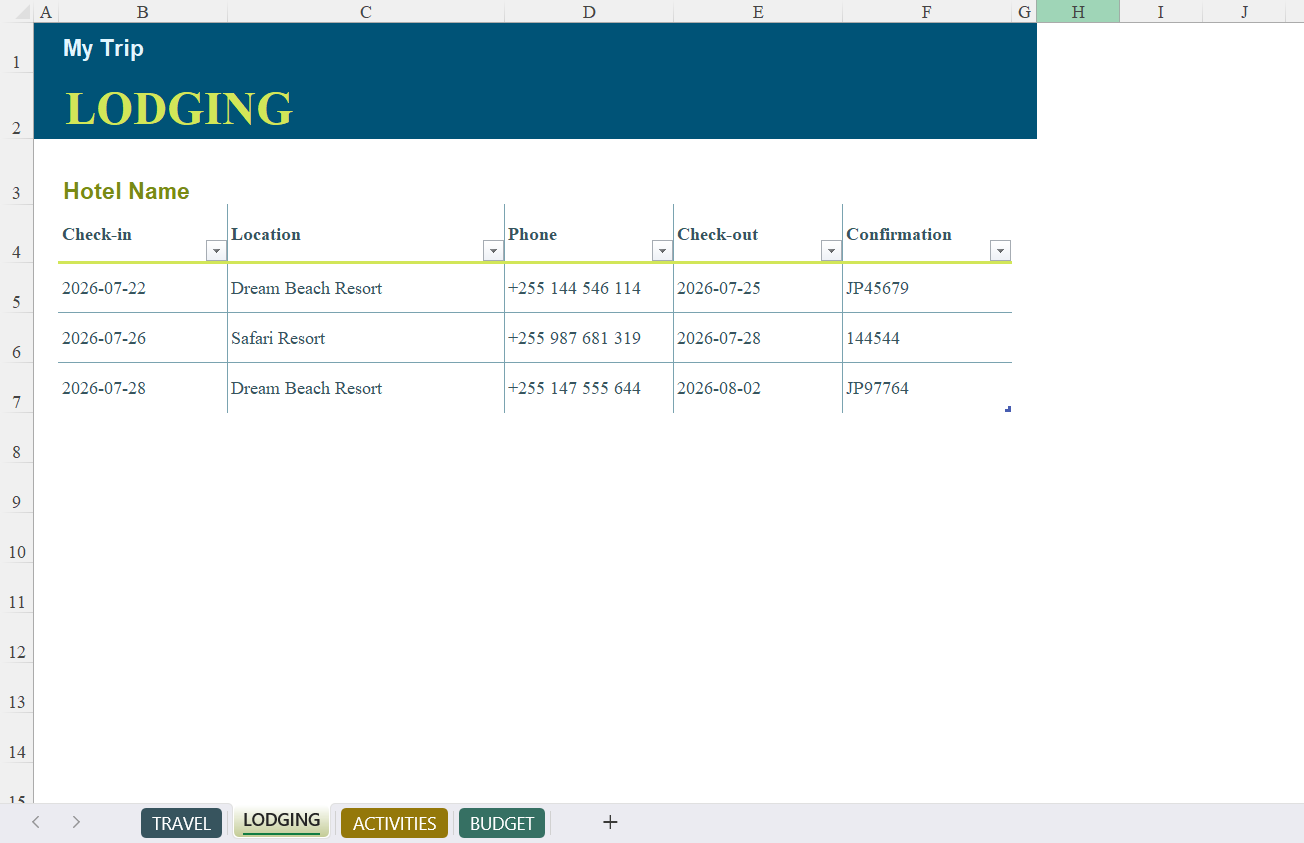Select column B header
This screenshot has width=1304, height=843.
coord(143,12)
